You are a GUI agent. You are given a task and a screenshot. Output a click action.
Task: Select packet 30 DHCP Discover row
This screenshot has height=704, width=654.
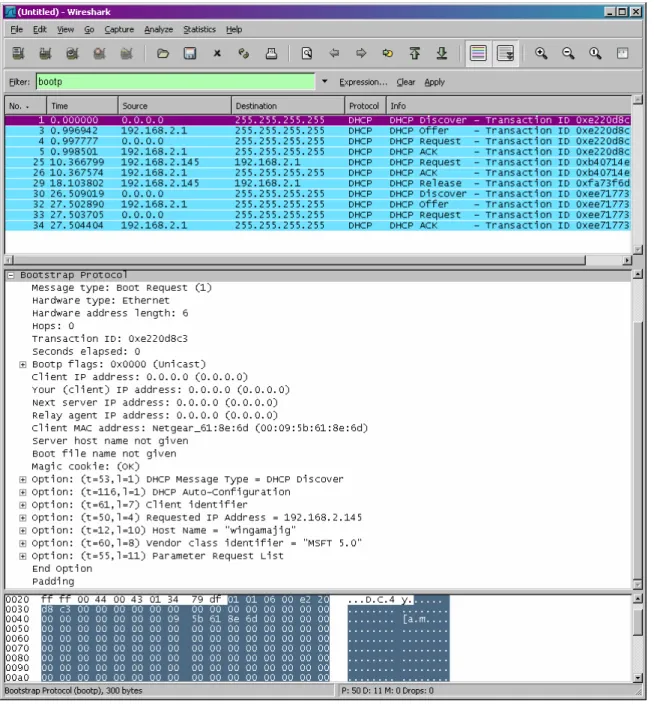tap(318, 194)
